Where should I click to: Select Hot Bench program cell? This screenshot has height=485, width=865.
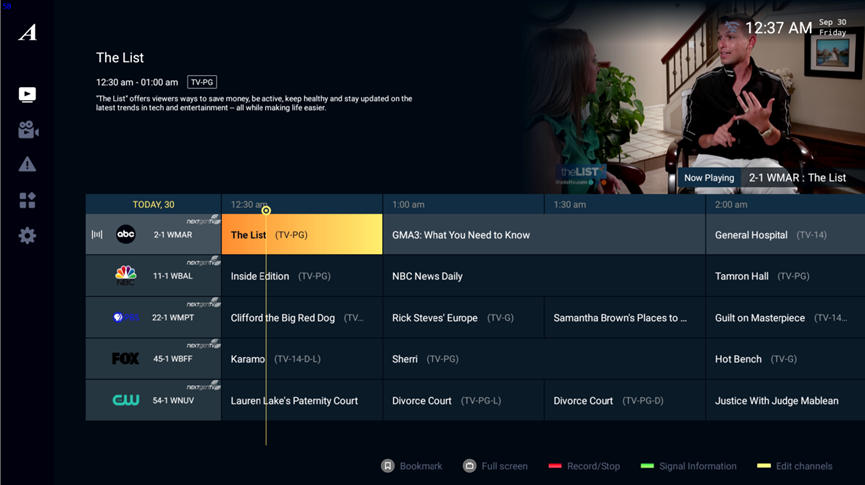pyautogui.click(x=786, y=359)
